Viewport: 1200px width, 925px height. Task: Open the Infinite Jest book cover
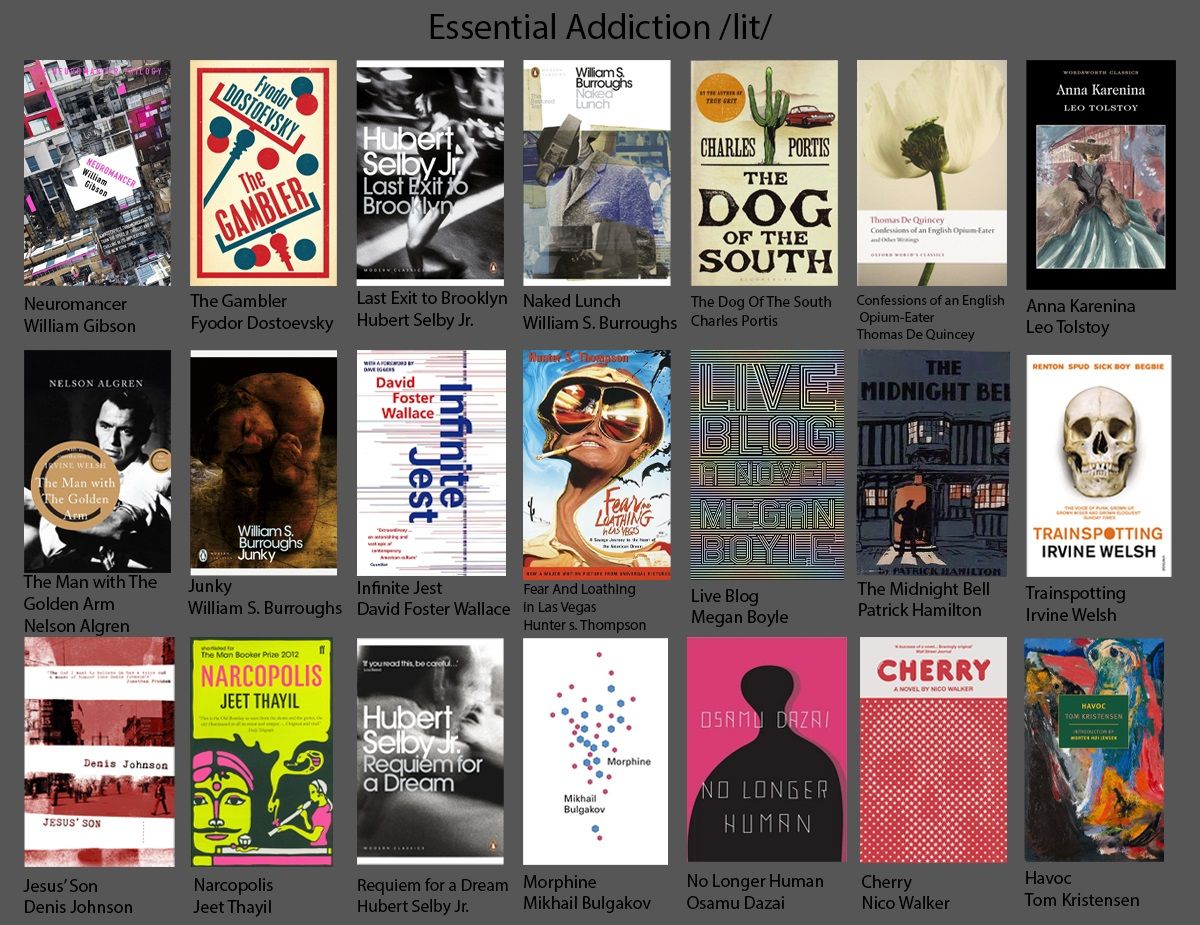[x=431, y=462]
